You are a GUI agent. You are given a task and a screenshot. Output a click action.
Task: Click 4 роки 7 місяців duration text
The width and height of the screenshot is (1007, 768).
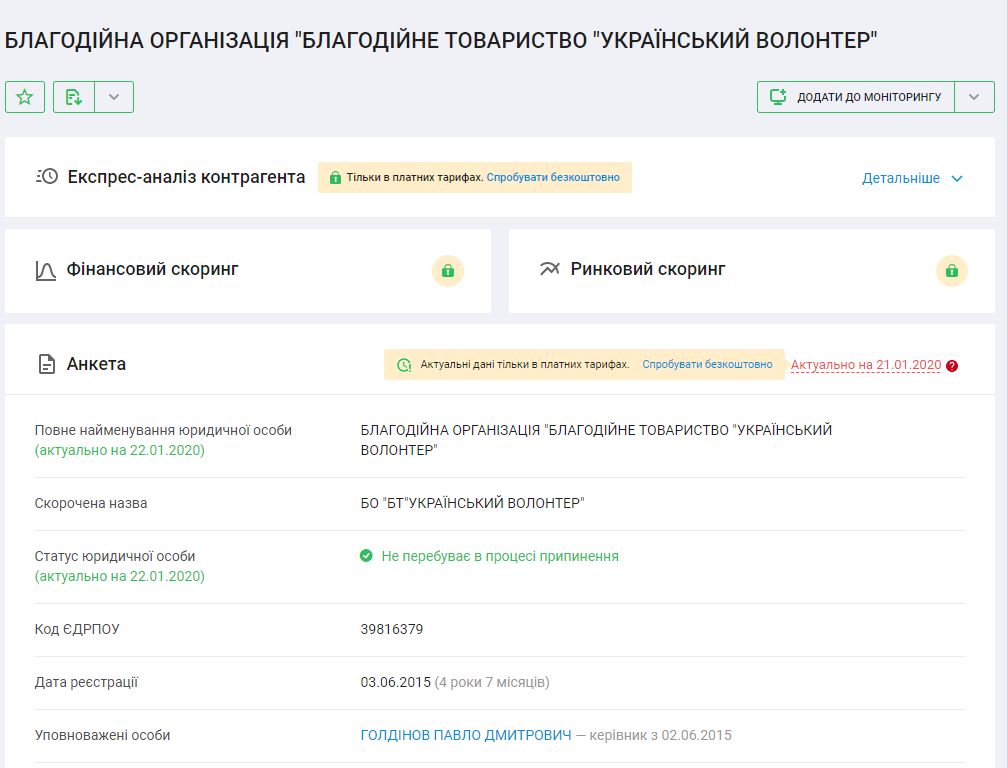492,682
